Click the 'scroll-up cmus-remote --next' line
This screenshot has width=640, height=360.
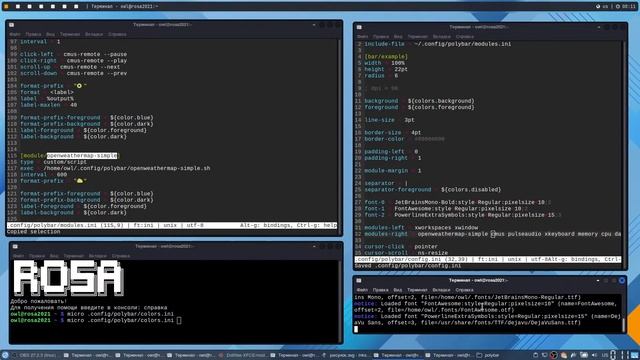pos(70,67)
